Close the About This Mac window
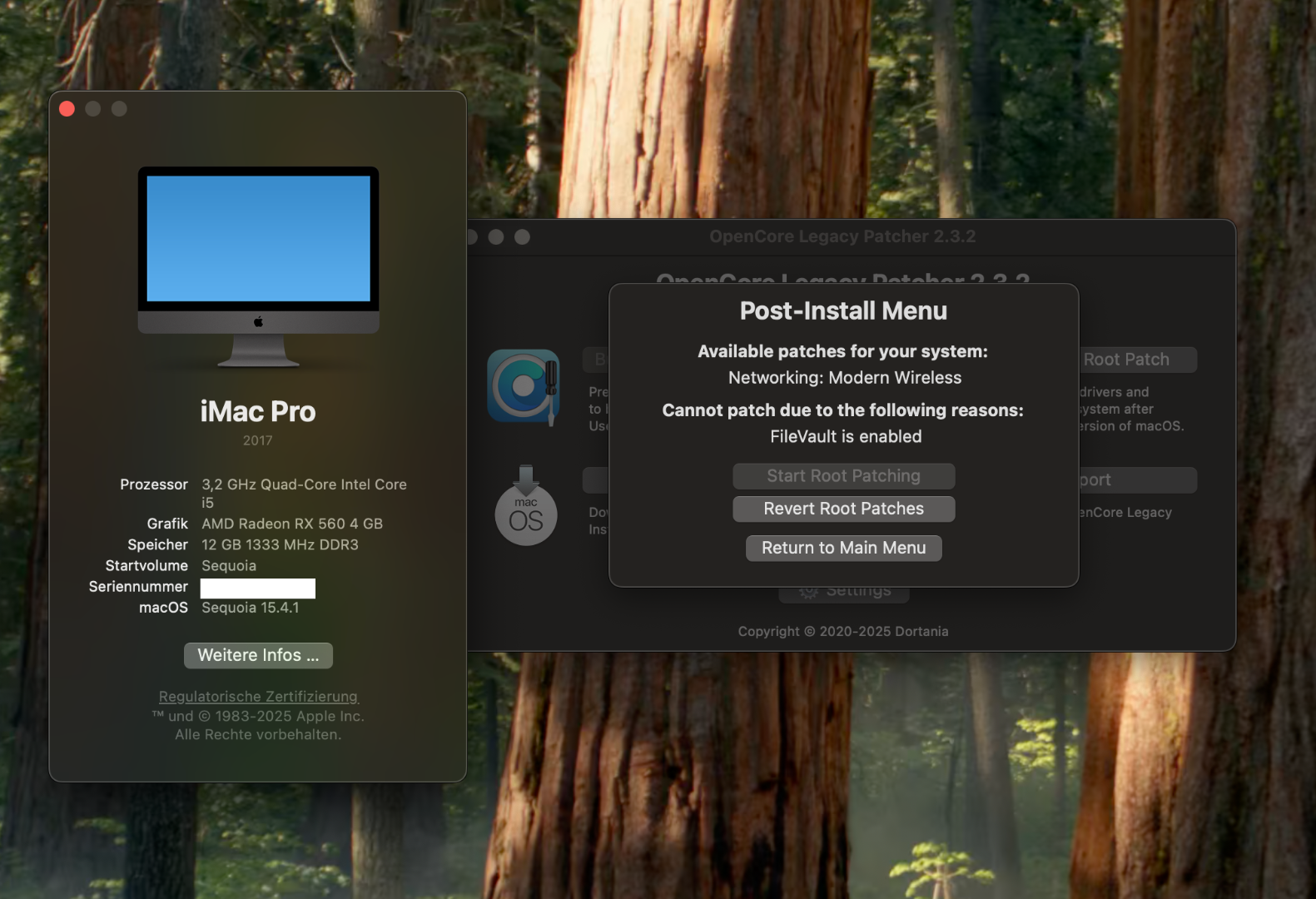The height and width of the screenshot is (899, 1316). [x=67, y=109]
